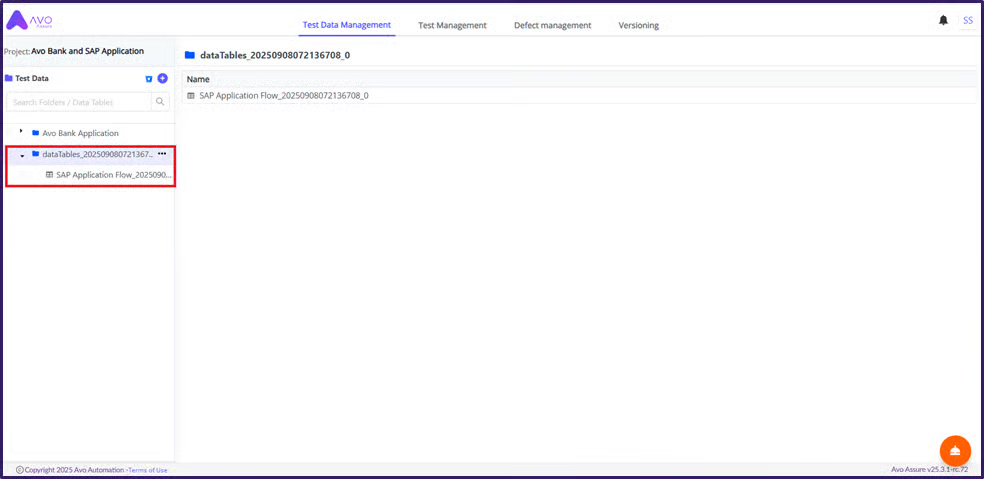Viewport: 984px width, 479px height.
Task: Open the SS user profile avatar
Action: 967,20
